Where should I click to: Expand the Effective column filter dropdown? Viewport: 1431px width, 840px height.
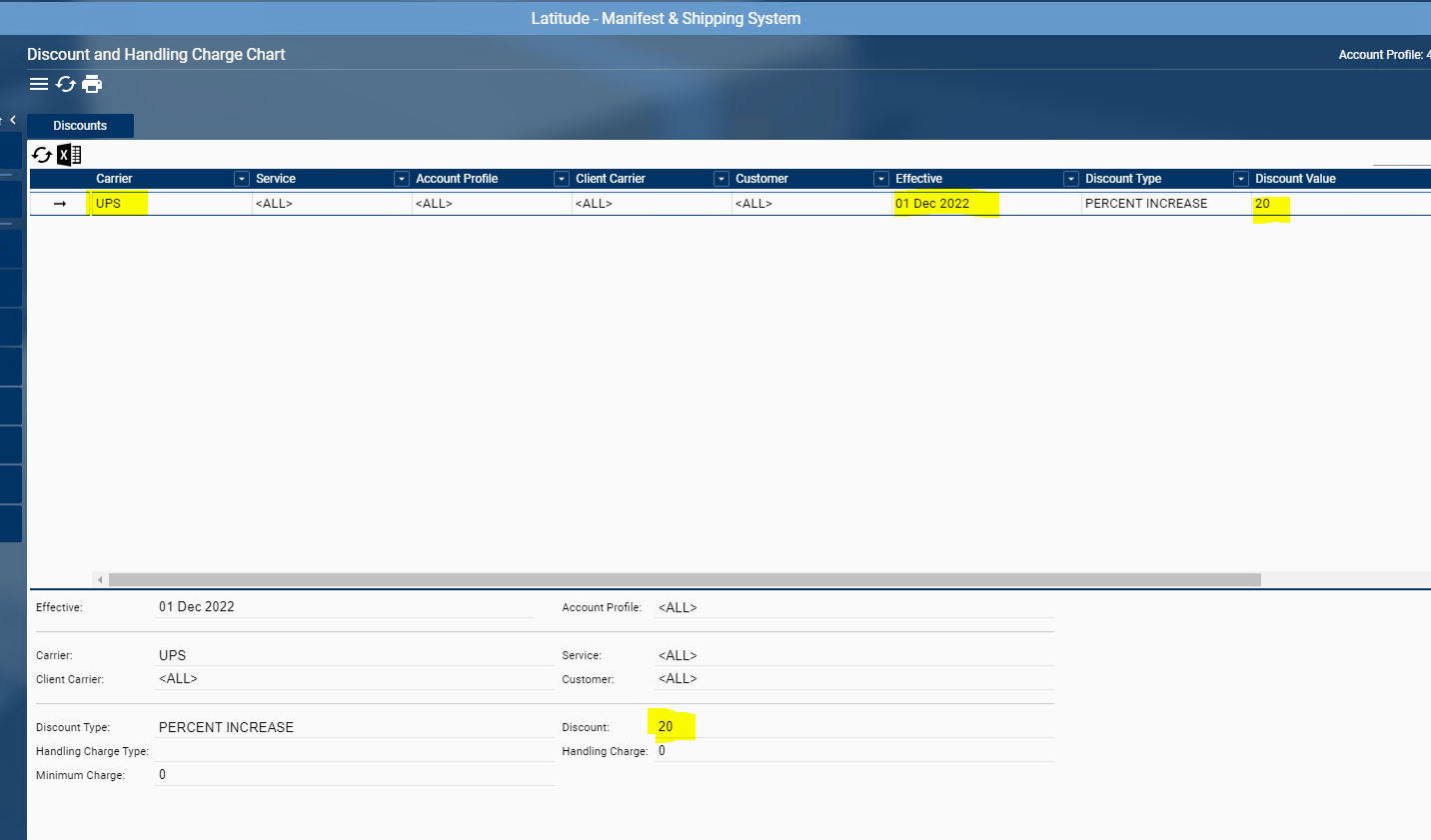point(1070,179)
